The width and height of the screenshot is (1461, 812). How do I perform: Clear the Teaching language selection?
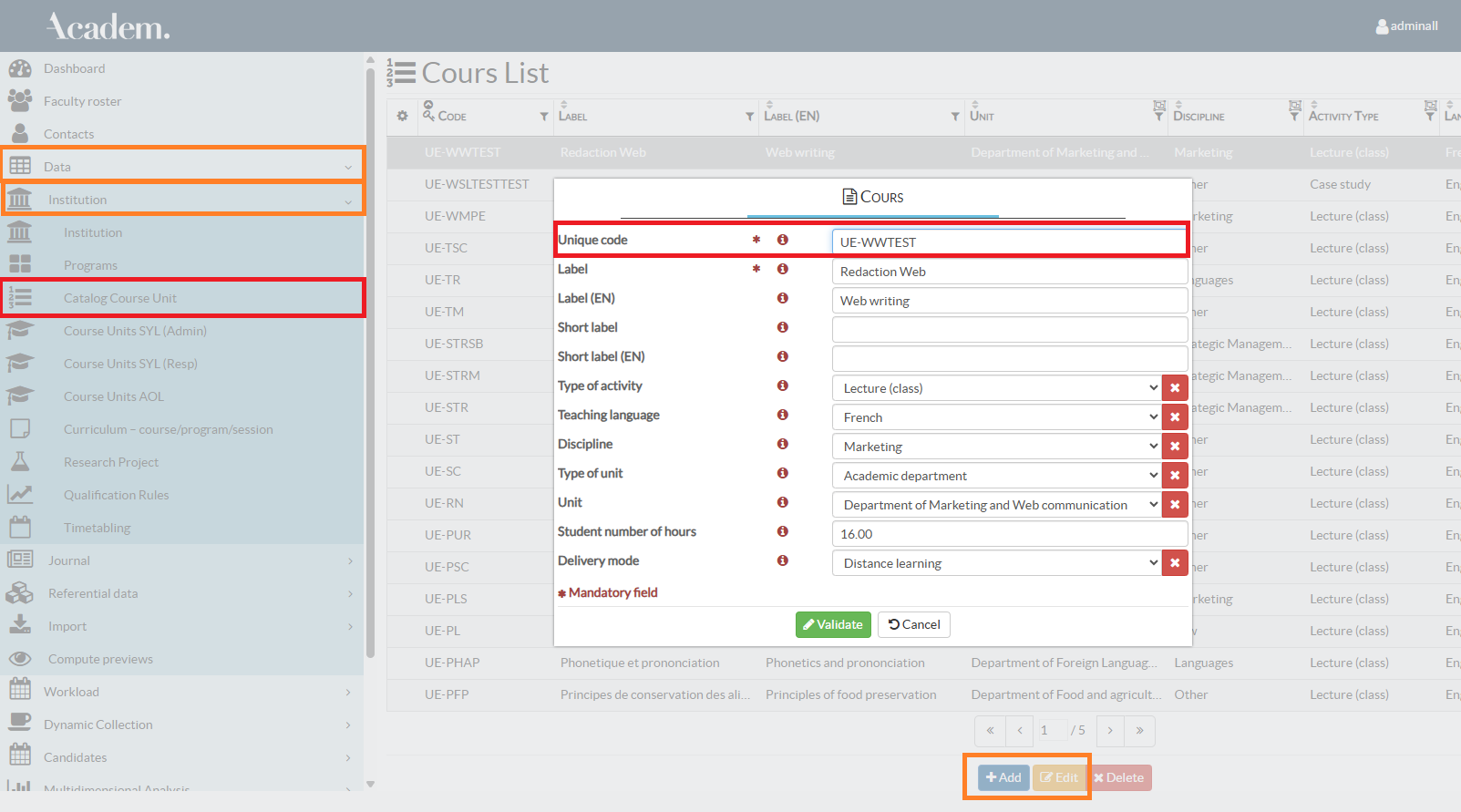click(1175, 417)
